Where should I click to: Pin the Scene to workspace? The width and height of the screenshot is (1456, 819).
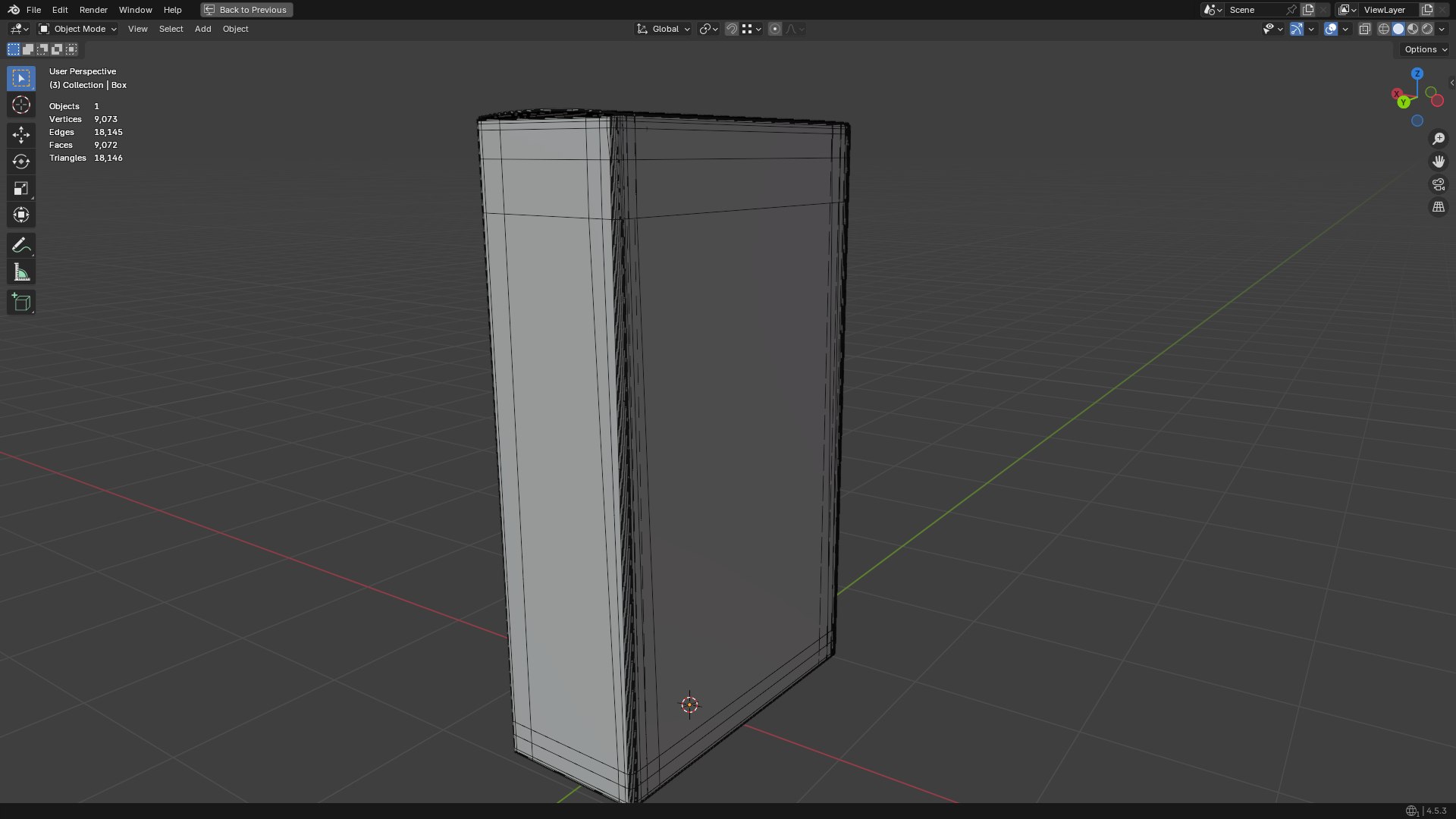click(1291, 10)
